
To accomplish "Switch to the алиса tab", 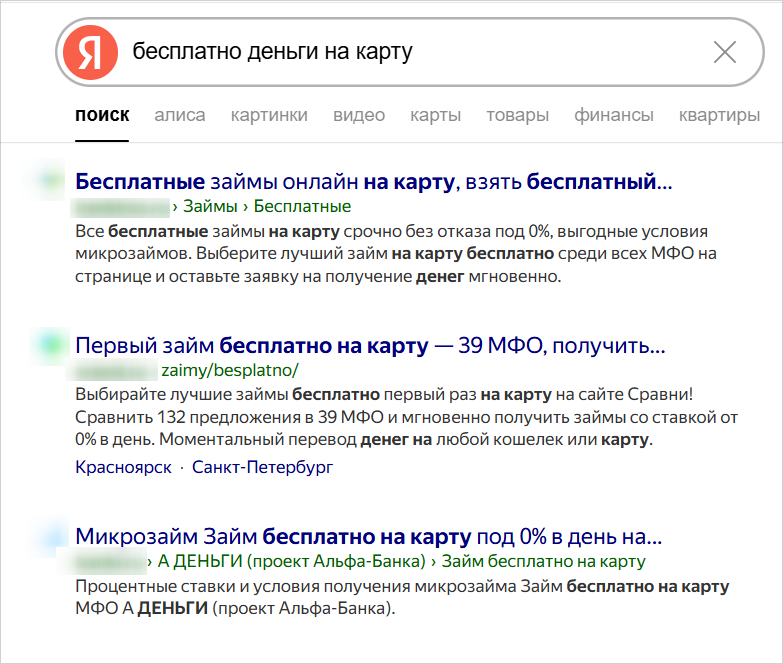I will [180, 115].
